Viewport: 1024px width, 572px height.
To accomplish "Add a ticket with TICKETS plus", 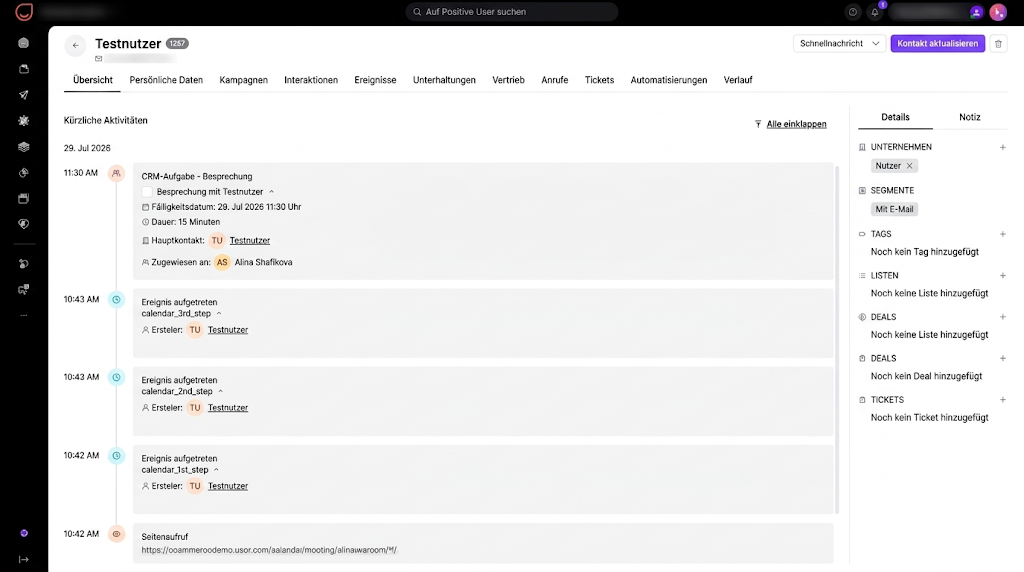I will click(x=1002, y=400).
